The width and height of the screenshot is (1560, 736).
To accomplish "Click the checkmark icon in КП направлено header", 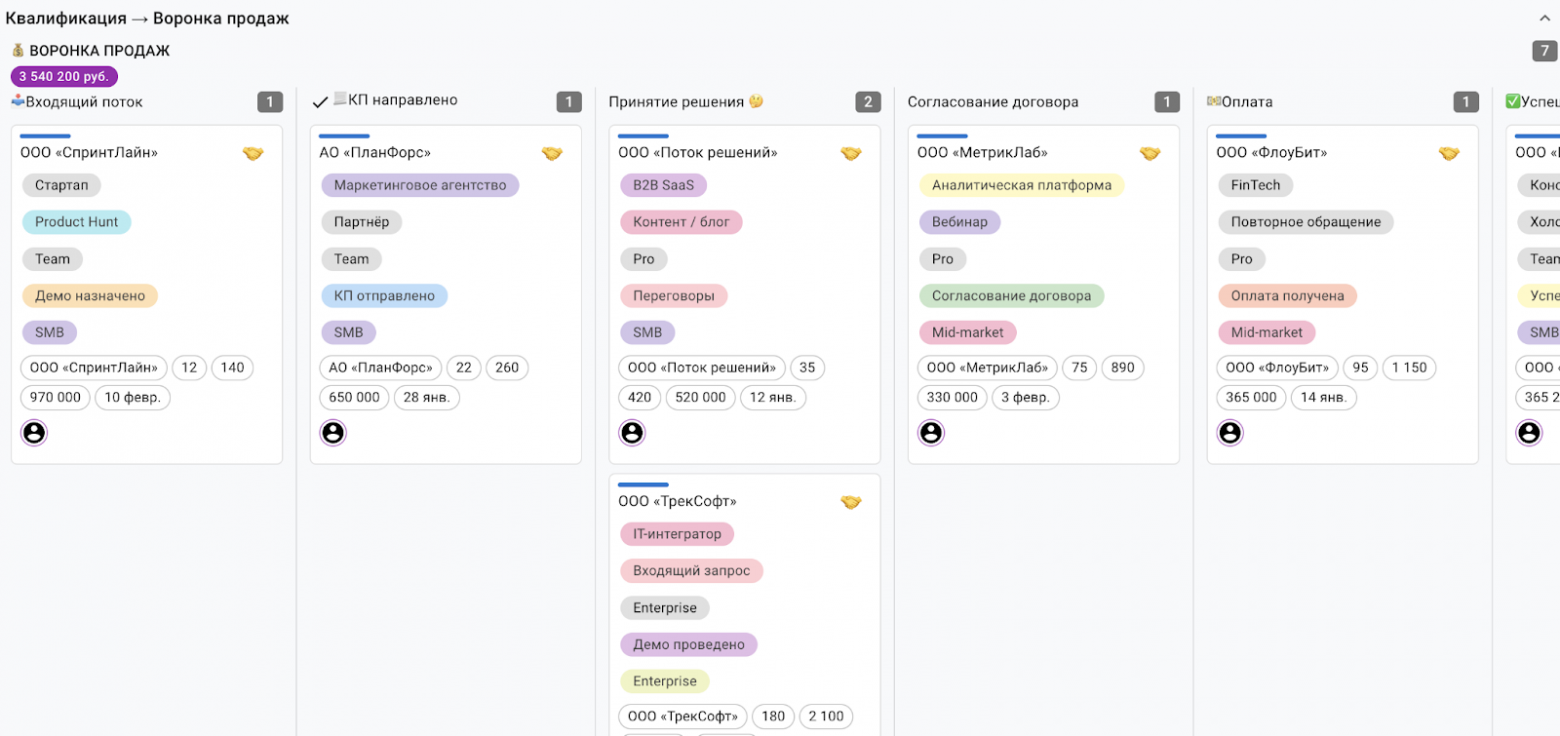I will (x=322, y=99).
